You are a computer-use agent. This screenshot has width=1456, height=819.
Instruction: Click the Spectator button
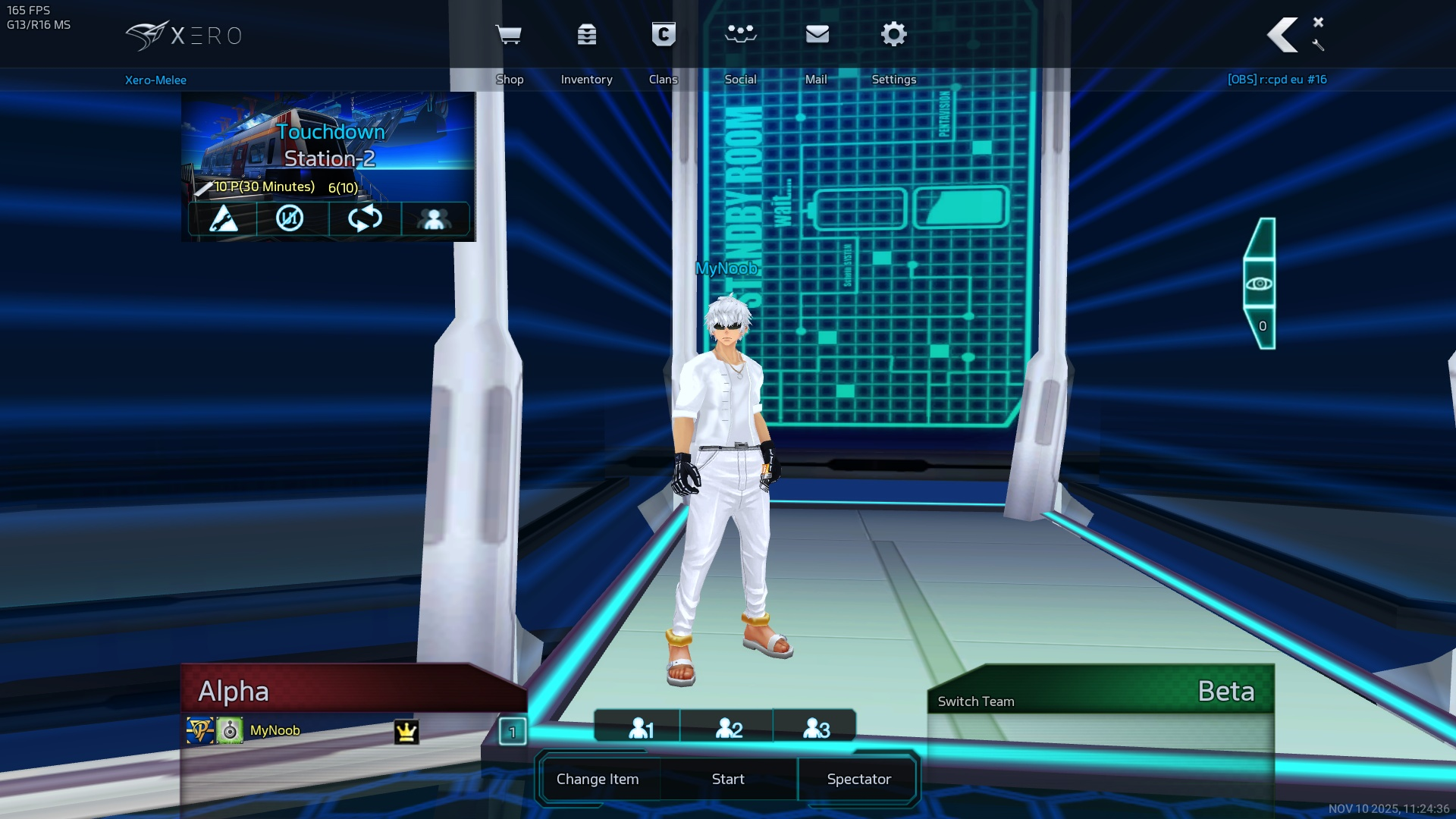858,779
